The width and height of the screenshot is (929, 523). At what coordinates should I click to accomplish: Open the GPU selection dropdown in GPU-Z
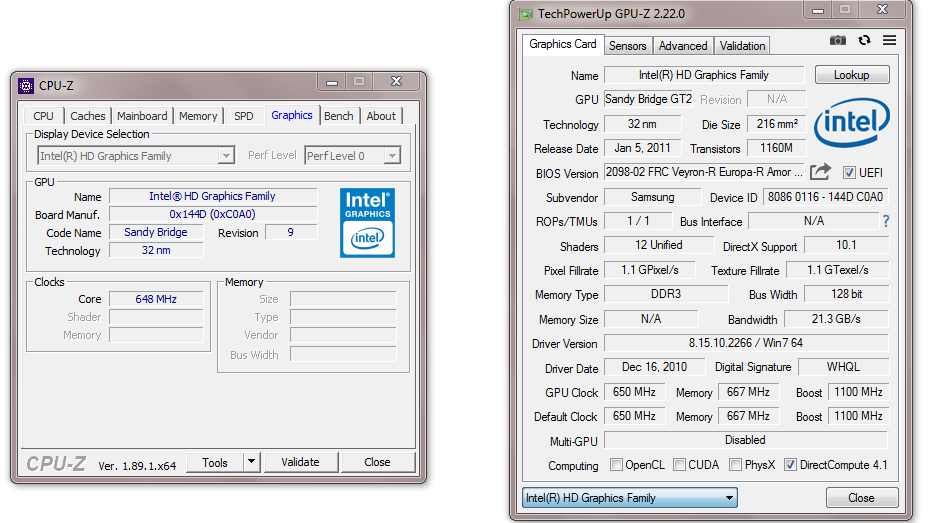pyautogui.click(x=630, y=498)
